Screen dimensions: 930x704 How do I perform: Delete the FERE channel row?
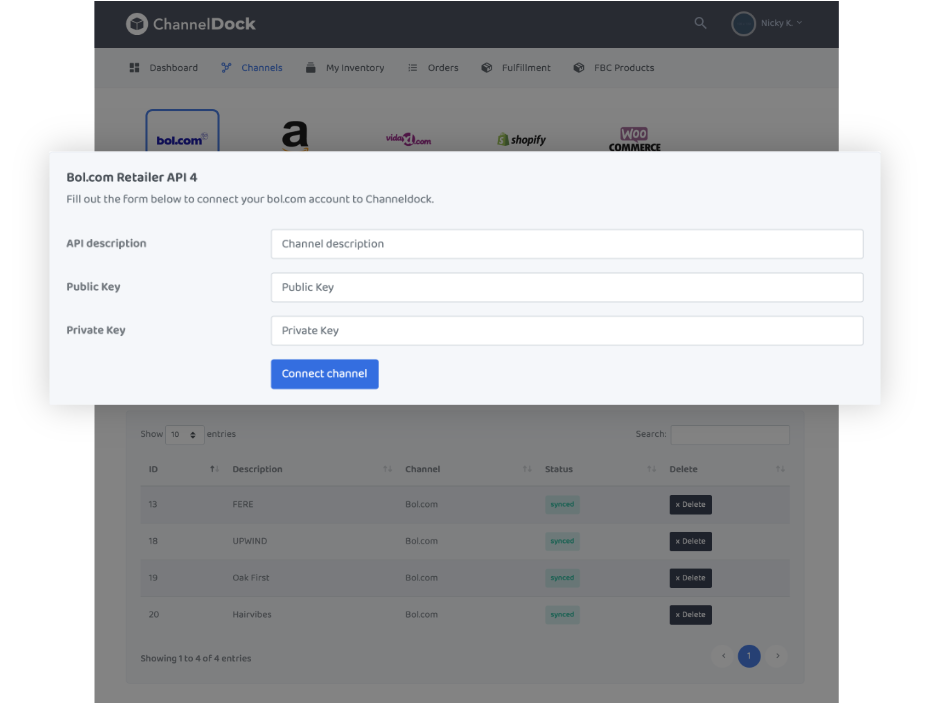coord(690,505)
